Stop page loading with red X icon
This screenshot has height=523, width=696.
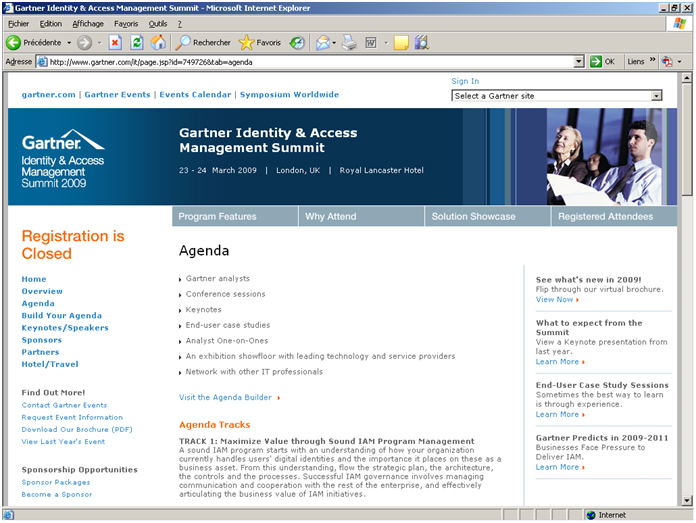[x=115, y=43]
